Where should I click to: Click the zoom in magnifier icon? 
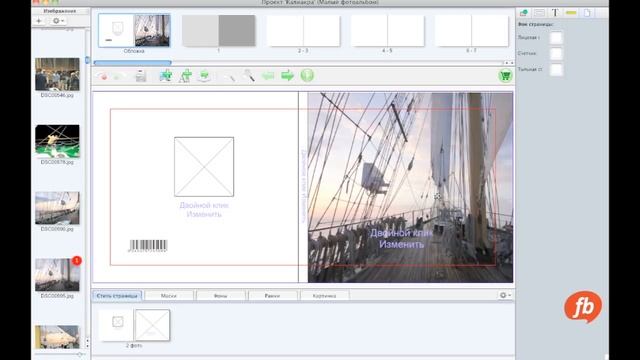(x=248, y=76)
